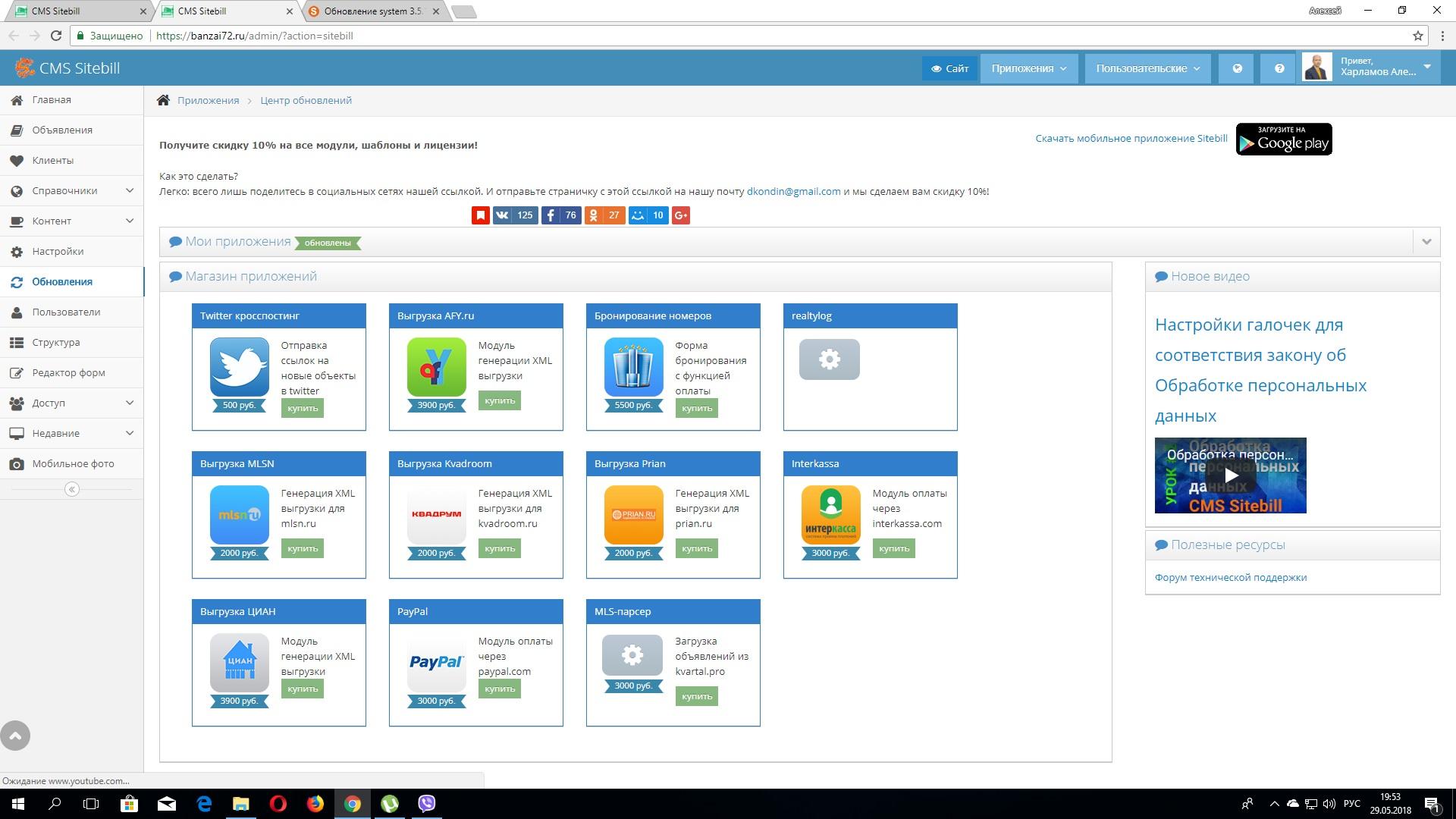Image resolution: width=1456 pixels, height=819 pixels.
Task: Expand the Доступ sidebar section
Action: [72, 403]
